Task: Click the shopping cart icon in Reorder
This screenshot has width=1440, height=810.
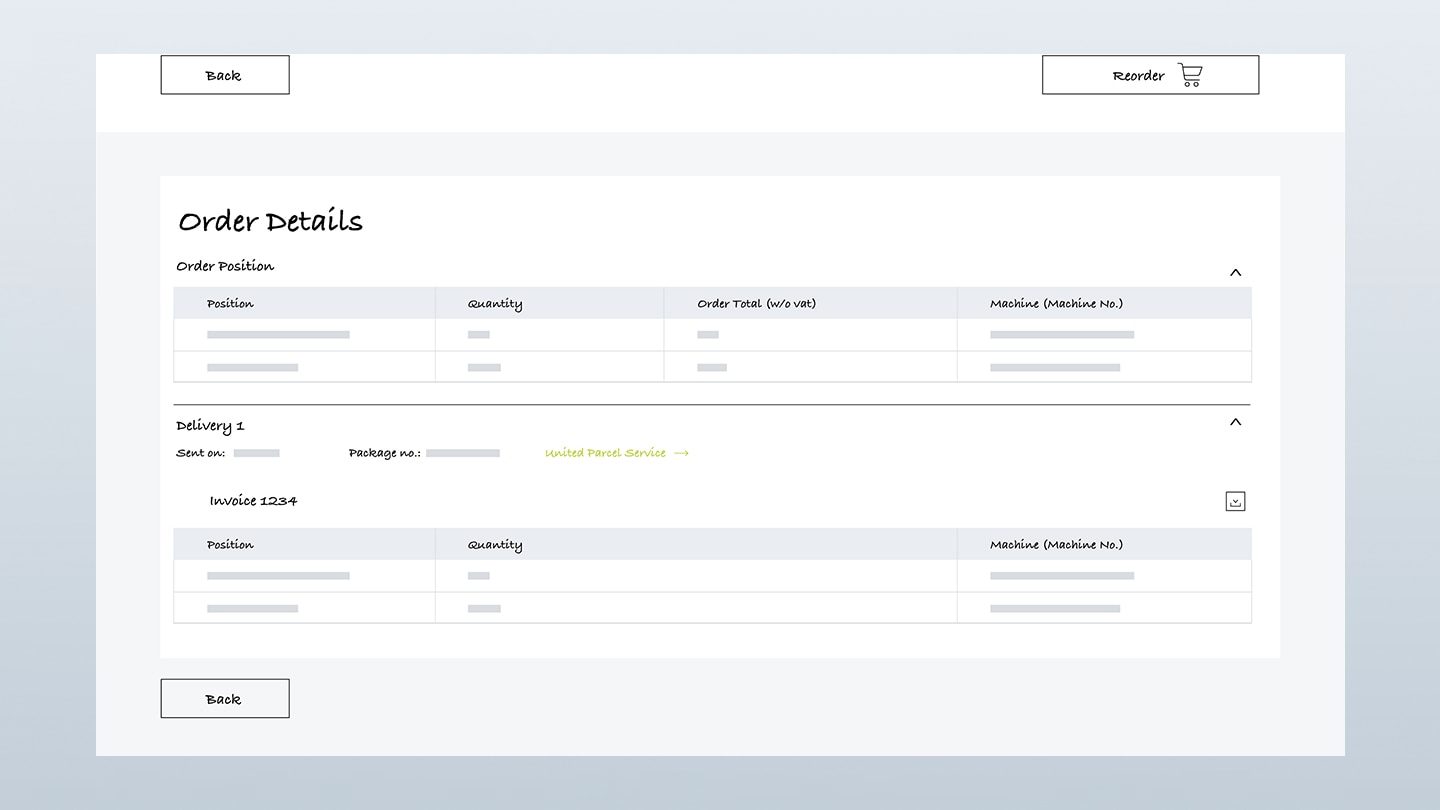Action: click(1190, 75)
